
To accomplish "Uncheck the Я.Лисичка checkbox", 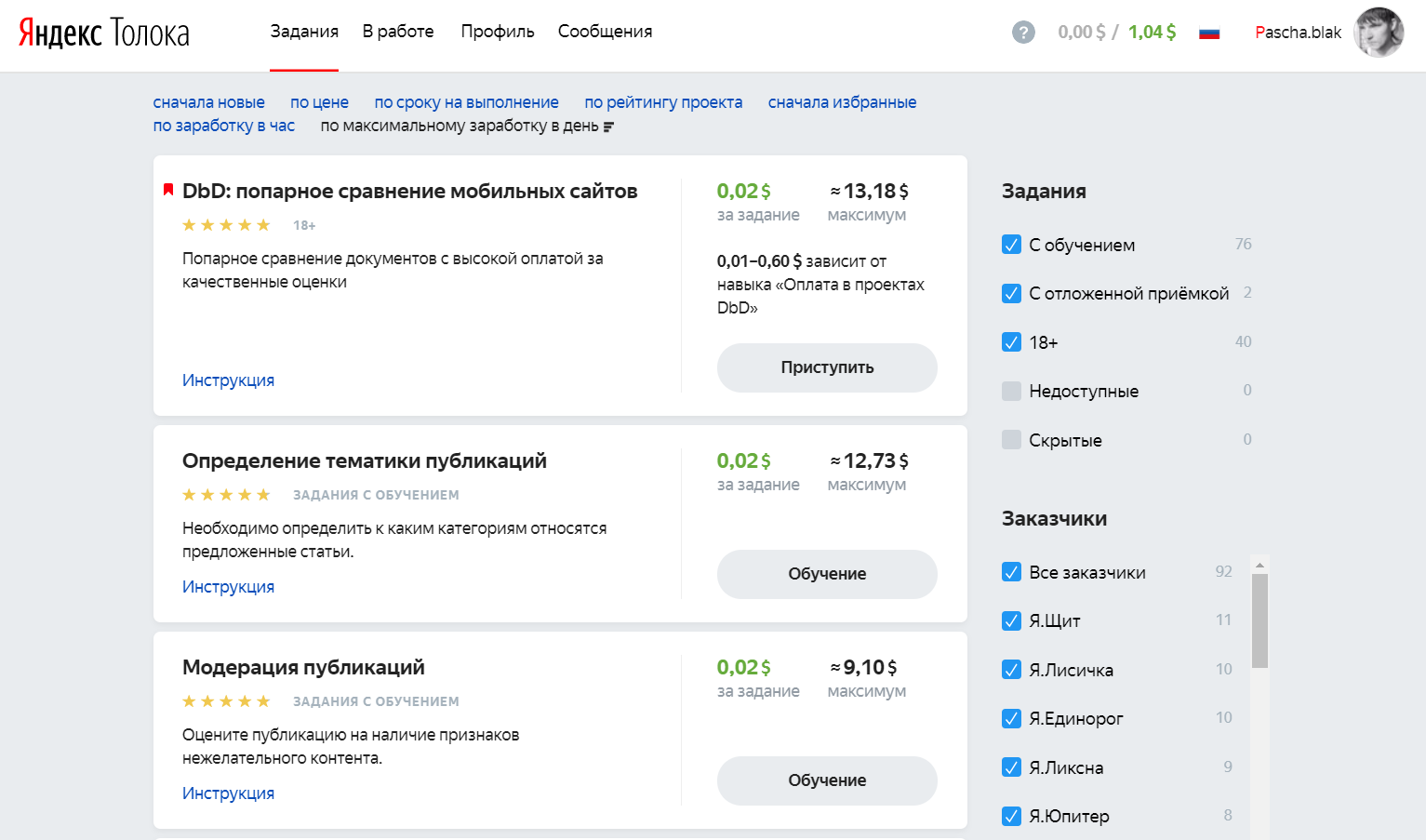I will coord(1012,670).
